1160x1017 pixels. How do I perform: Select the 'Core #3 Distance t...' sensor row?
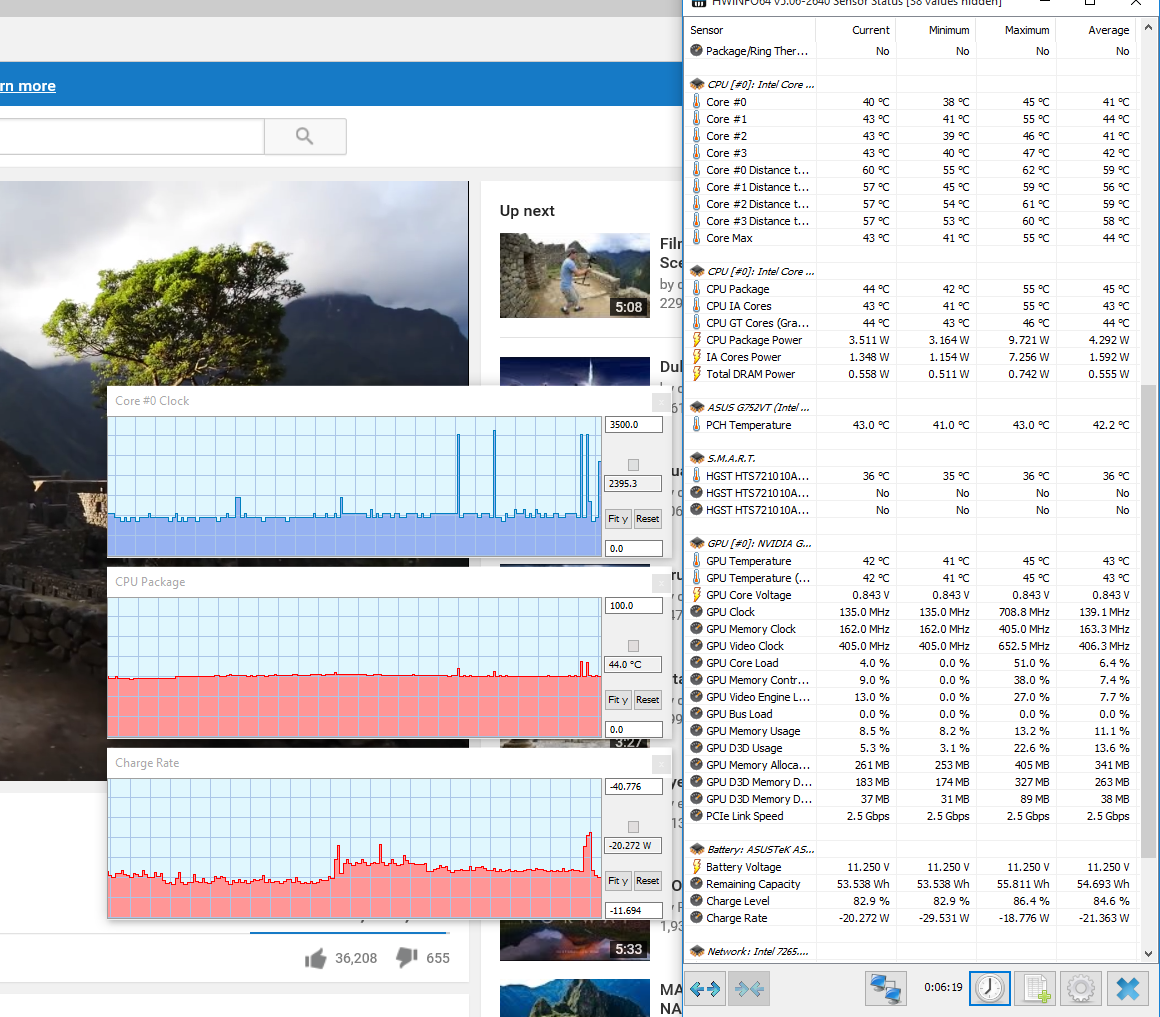pyautogui.click(x=910, y=221)
